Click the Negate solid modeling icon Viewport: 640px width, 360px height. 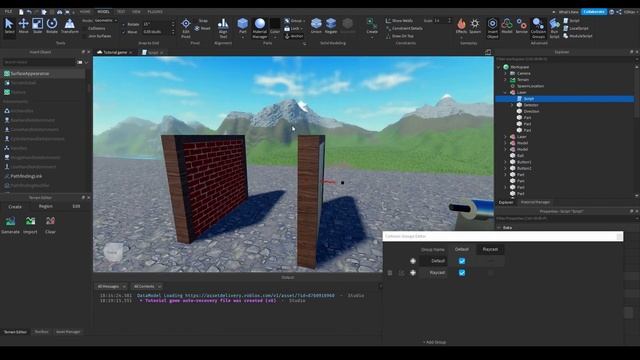(x=331, y=26)
